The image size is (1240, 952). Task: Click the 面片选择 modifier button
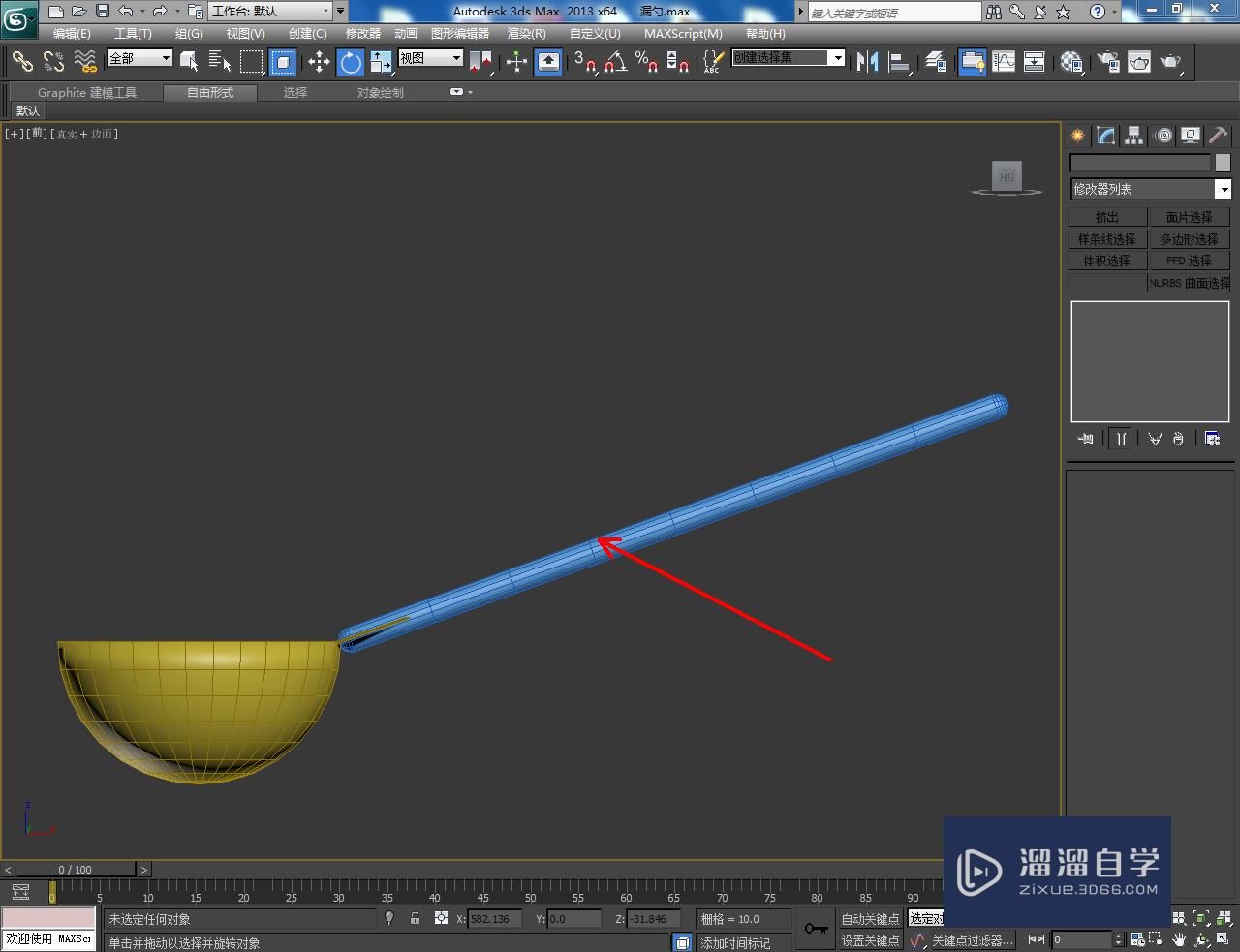point(1189,217)
